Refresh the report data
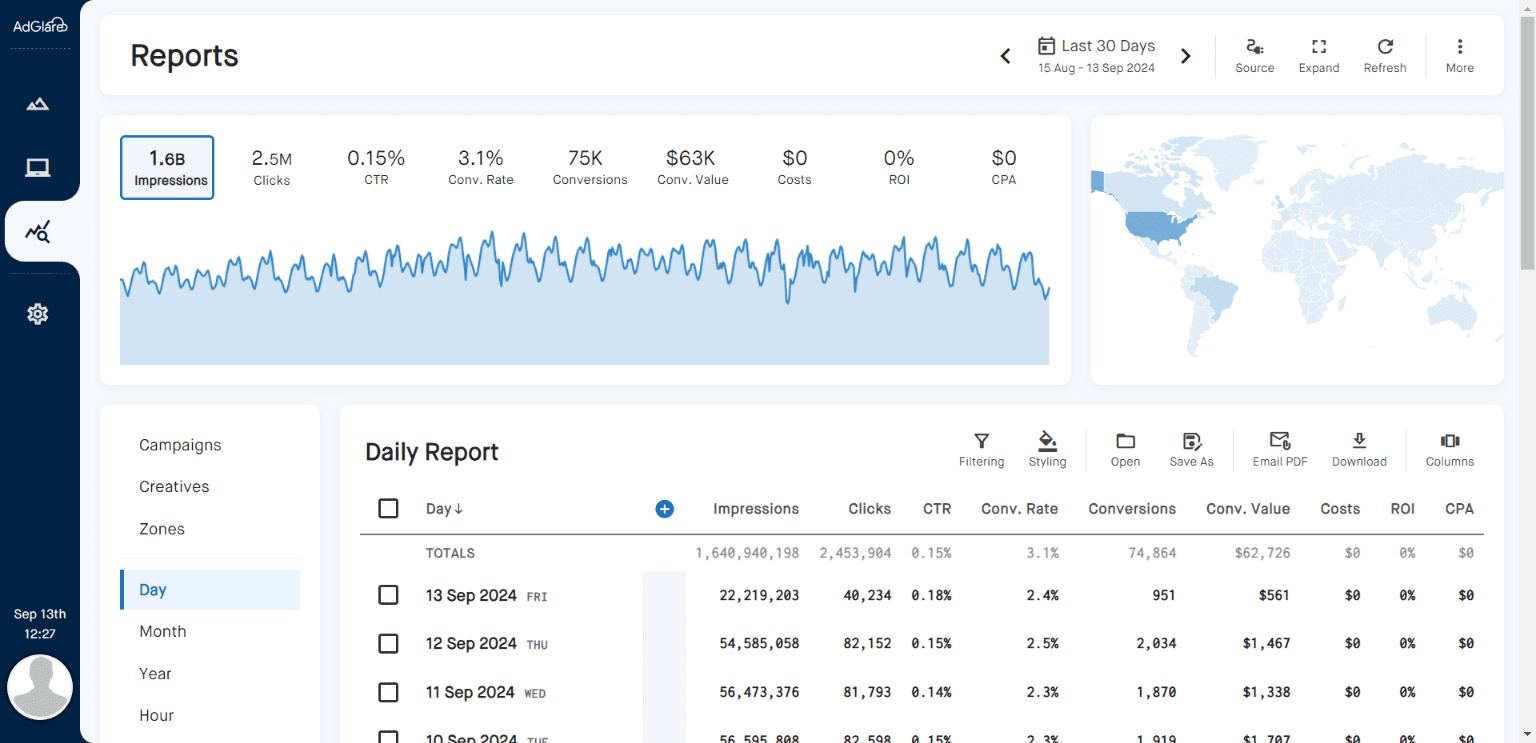This screenshot has width=1536, height=743. click(1385, 53)
